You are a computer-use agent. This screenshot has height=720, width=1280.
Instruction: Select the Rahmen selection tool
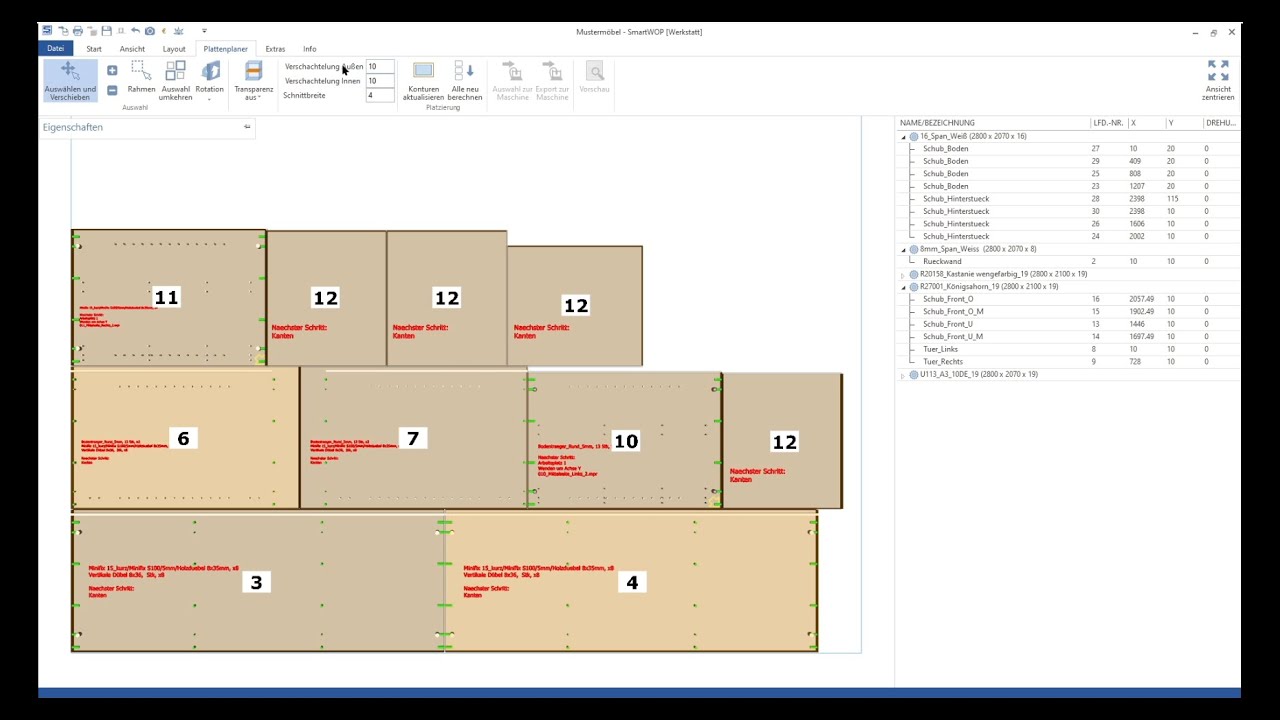141,78
